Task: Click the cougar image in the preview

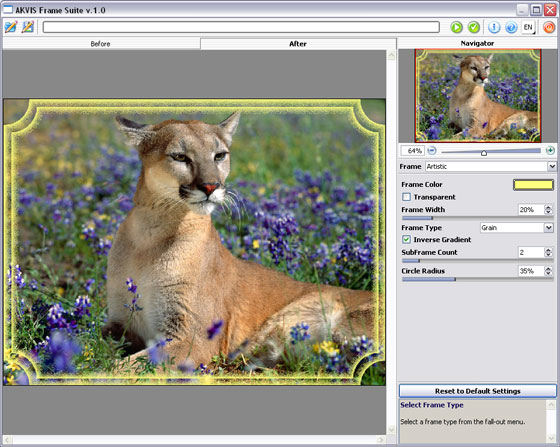Action: click(x=195, y=242)
